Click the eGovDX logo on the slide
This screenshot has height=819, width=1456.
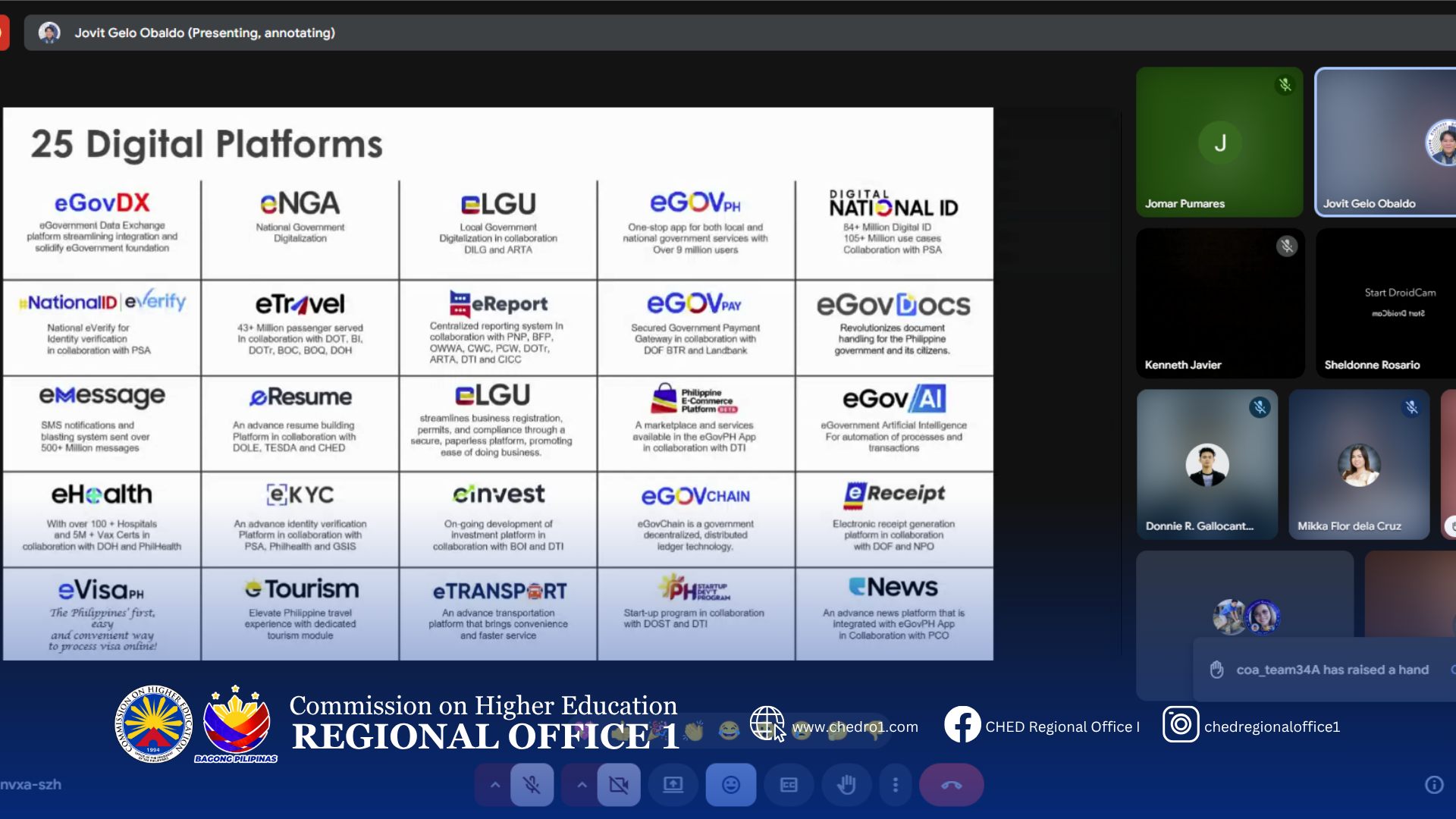click(x=102, y=202)
